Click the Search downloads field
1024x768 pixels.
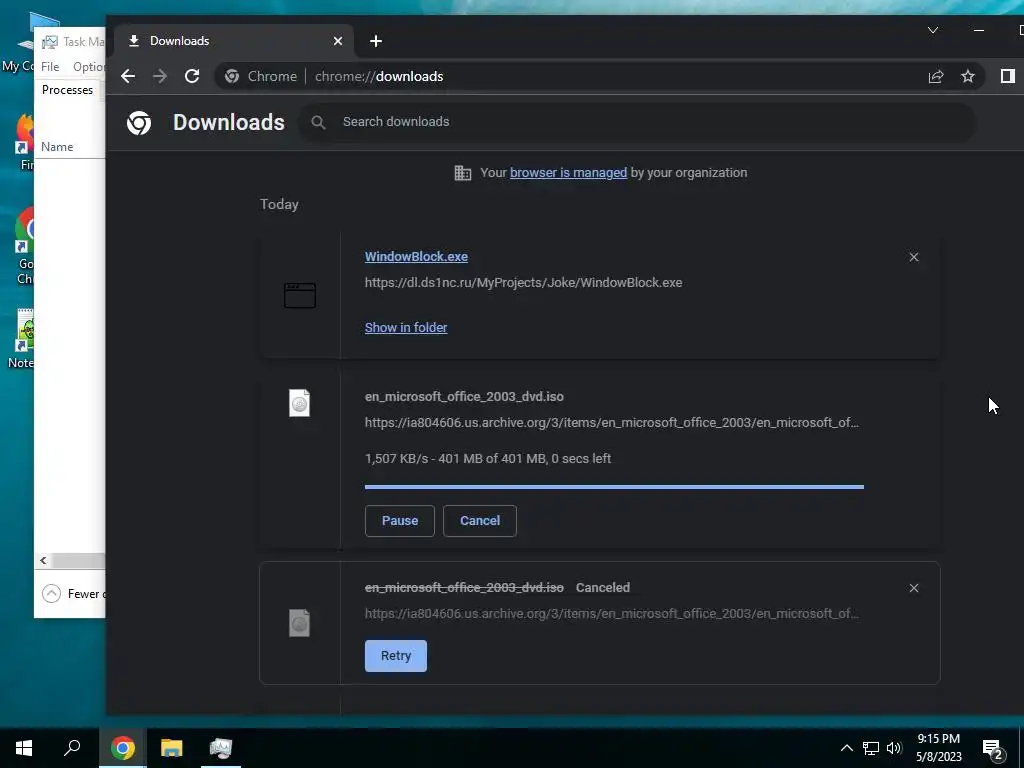pyautogui.click(x=637, y=122)
